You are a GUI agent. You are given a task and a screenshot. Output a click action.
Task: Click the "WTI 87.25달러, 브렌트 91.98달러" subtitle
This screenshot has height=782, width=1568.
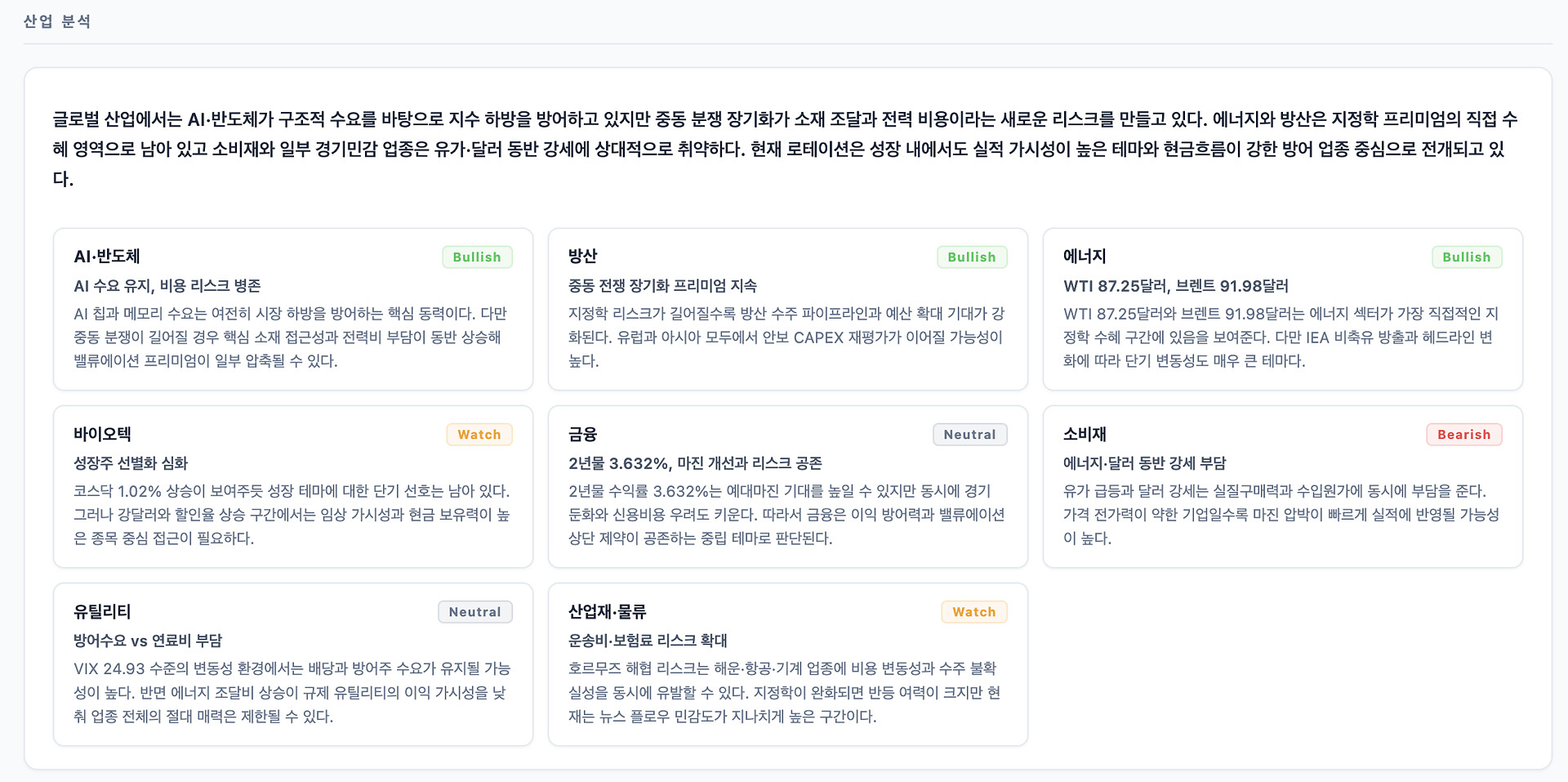1175,286
